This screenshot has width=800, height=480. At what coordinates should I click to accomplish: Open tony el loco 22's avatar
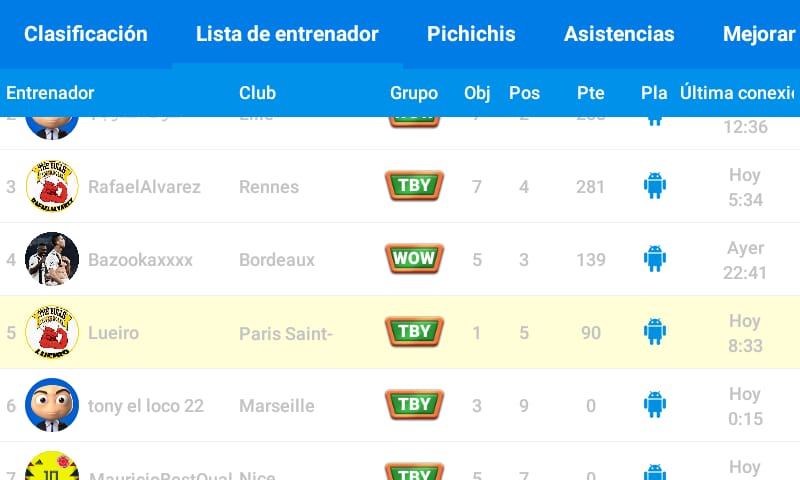tap(52, 405)
